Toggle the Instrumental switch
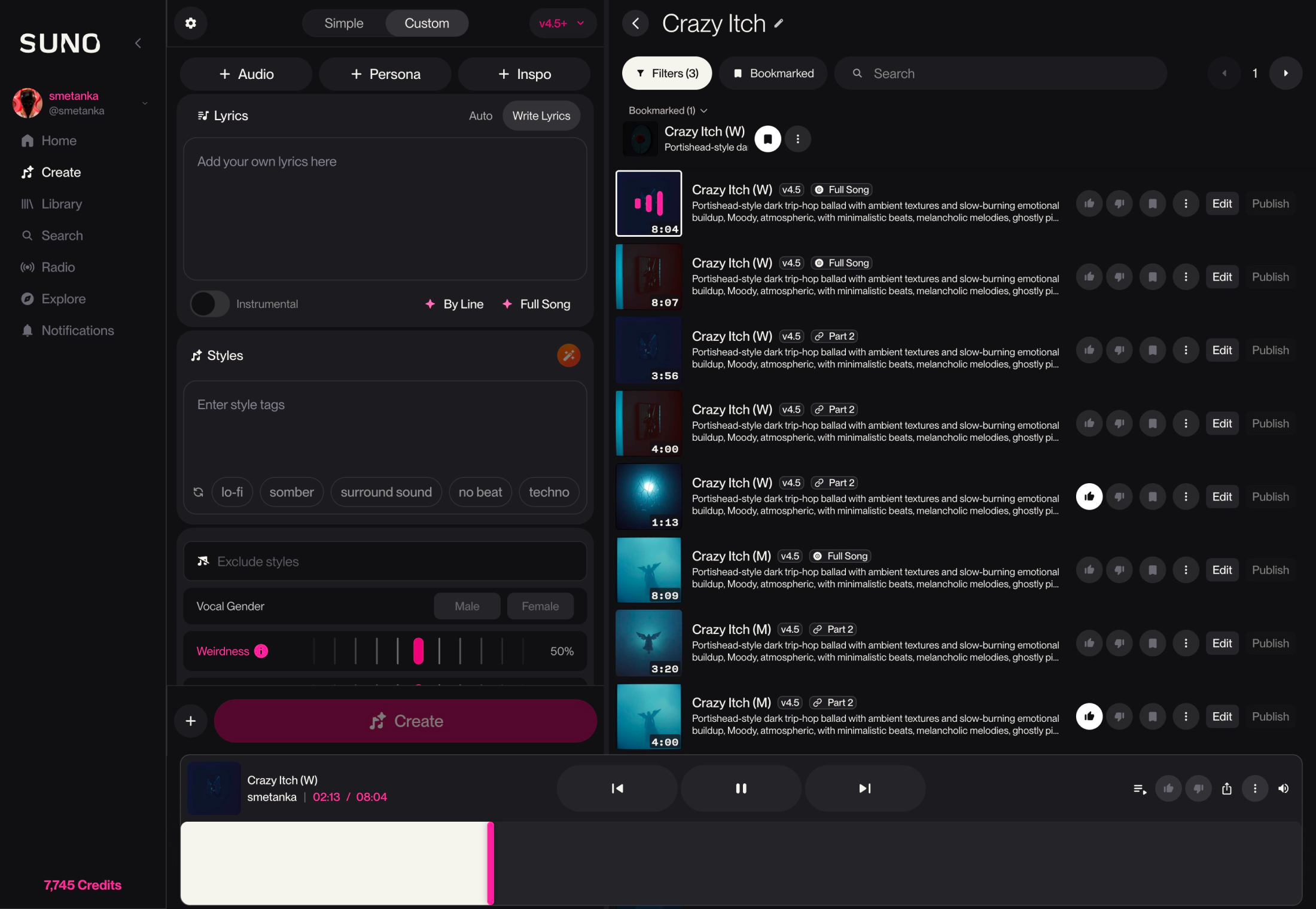Image resolution: width=1316 pixels, height=909 pixels. pos(210,304)
